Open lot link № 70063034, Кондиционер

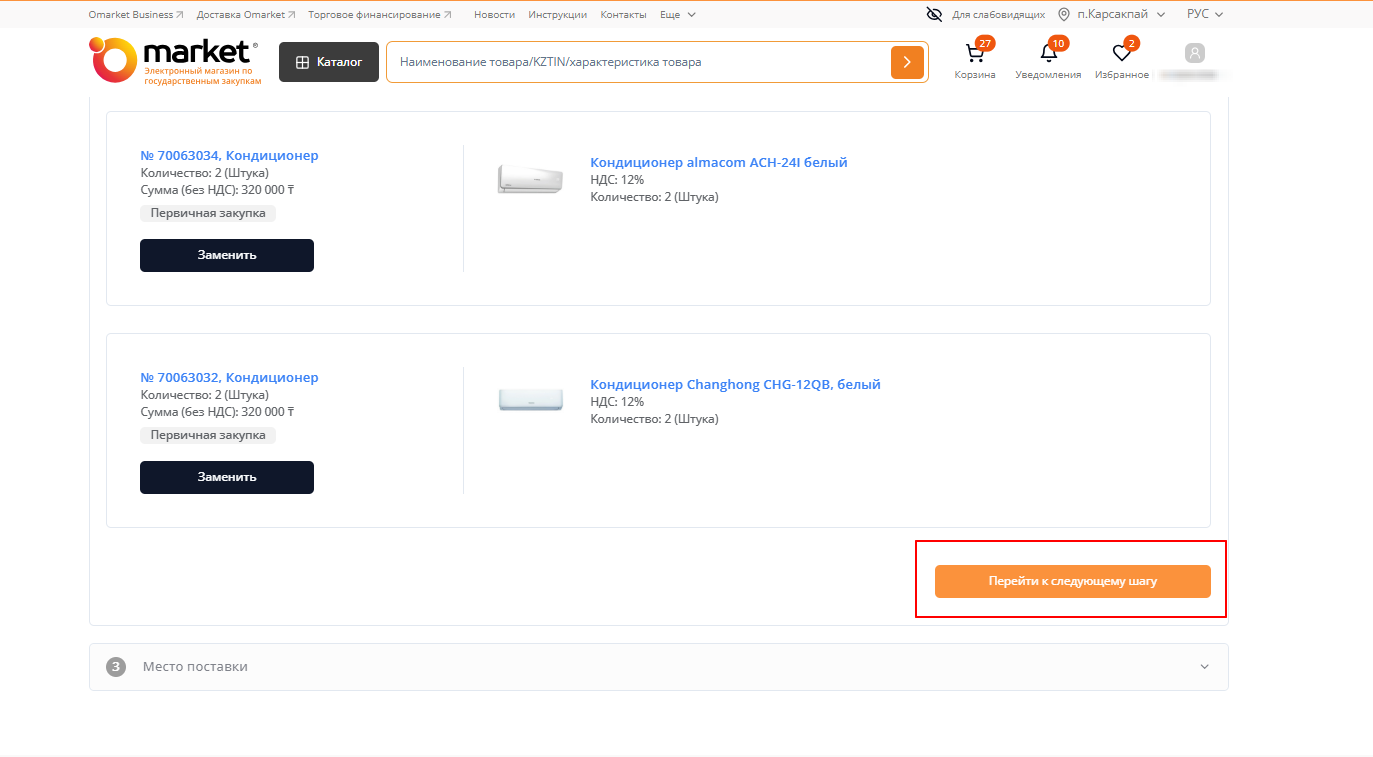(229, 155)
